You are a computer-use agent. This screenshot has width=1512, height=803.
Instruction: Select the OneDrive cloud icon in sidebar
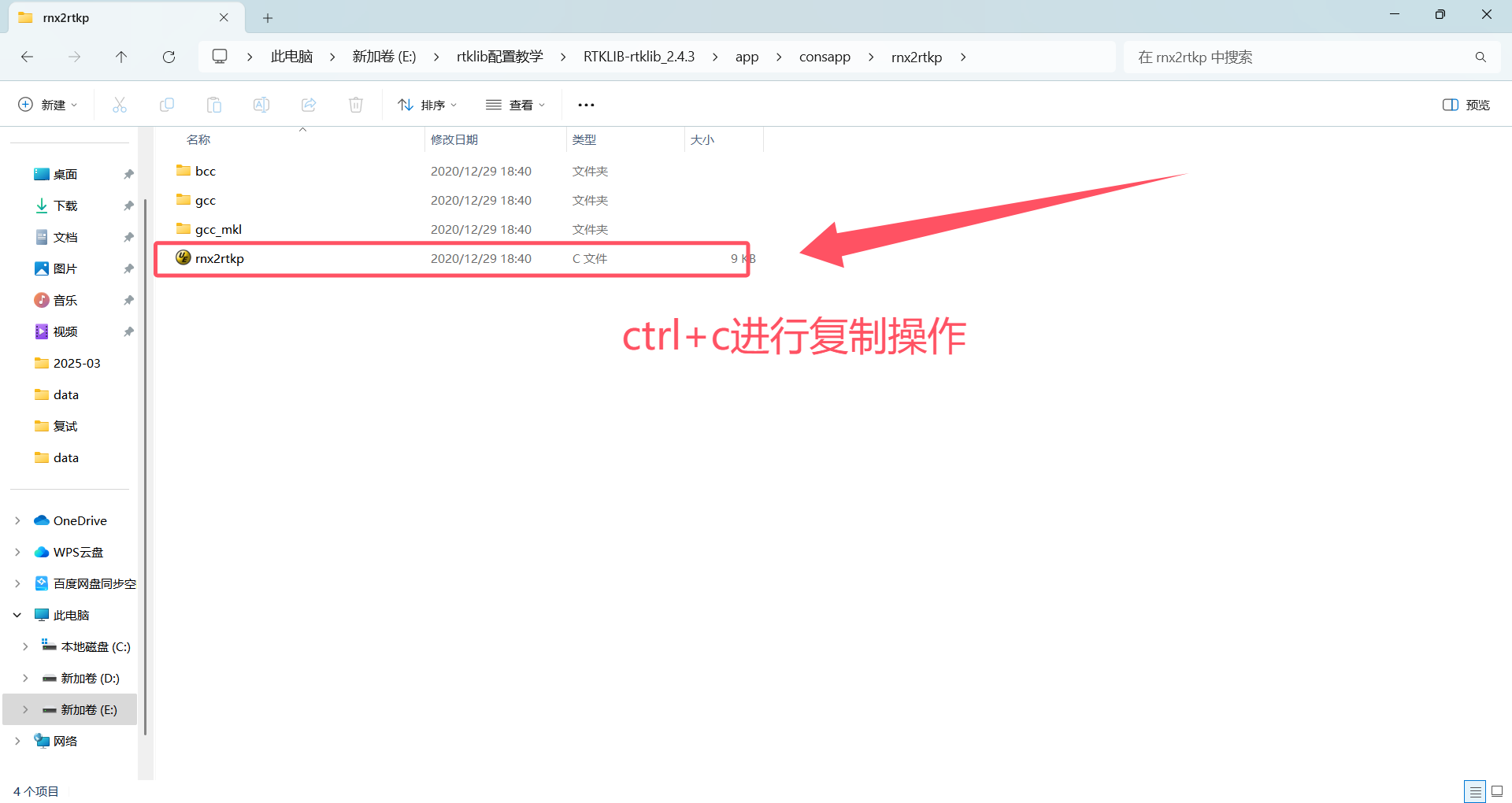43,520
